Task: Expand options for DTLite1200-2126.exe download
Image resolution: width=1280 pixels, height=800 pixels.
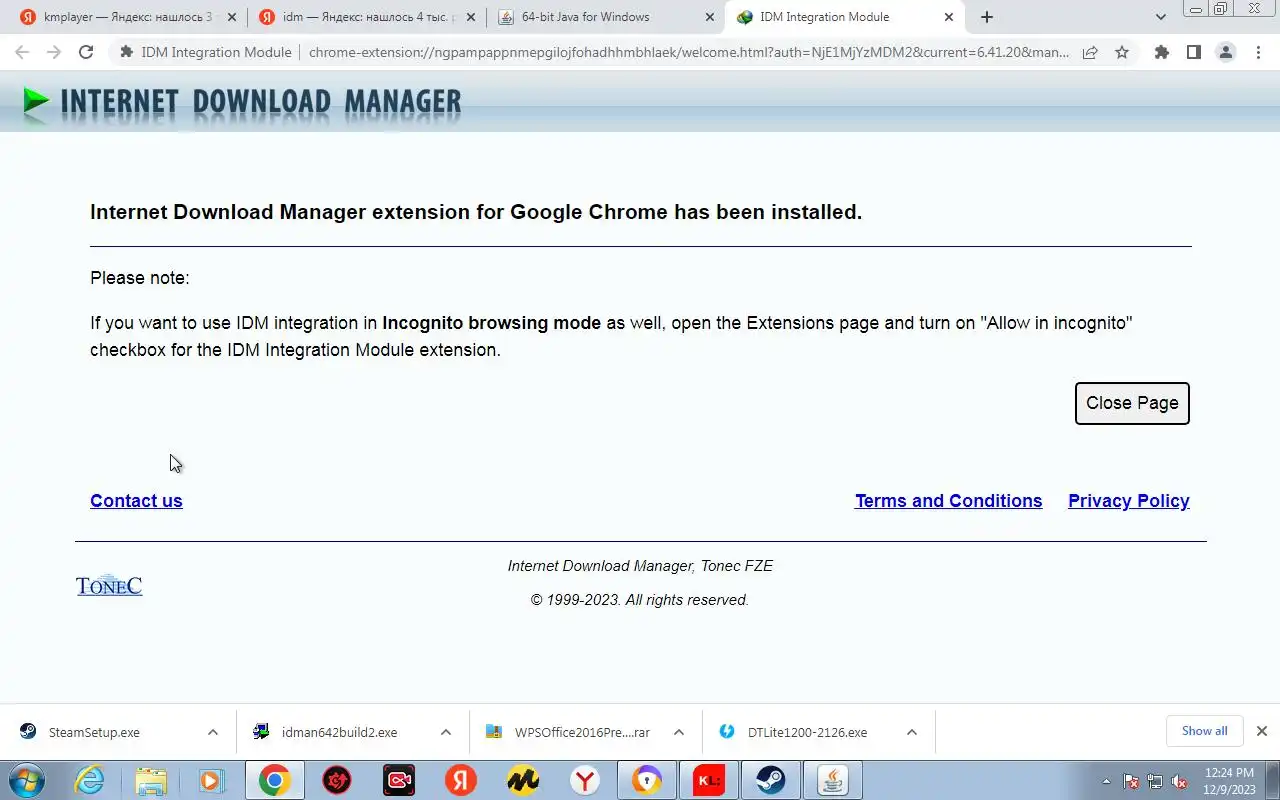Action: 912,732
